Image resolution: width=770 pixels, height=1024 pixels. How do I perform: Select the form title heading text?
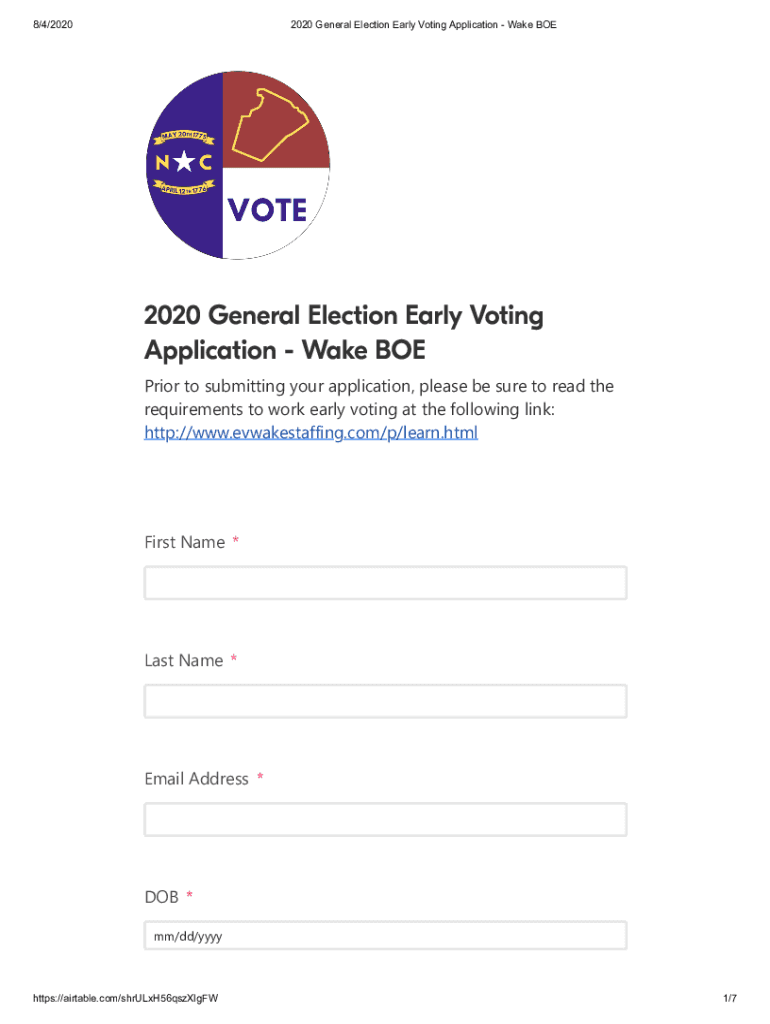tap(344, 332)
